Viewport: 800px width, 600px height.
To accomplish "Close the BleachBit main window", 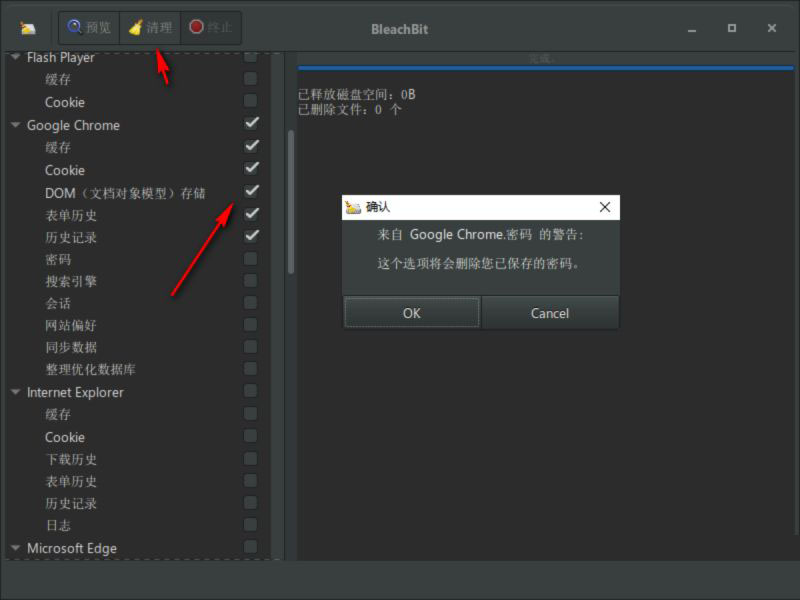I will (771, 28).
